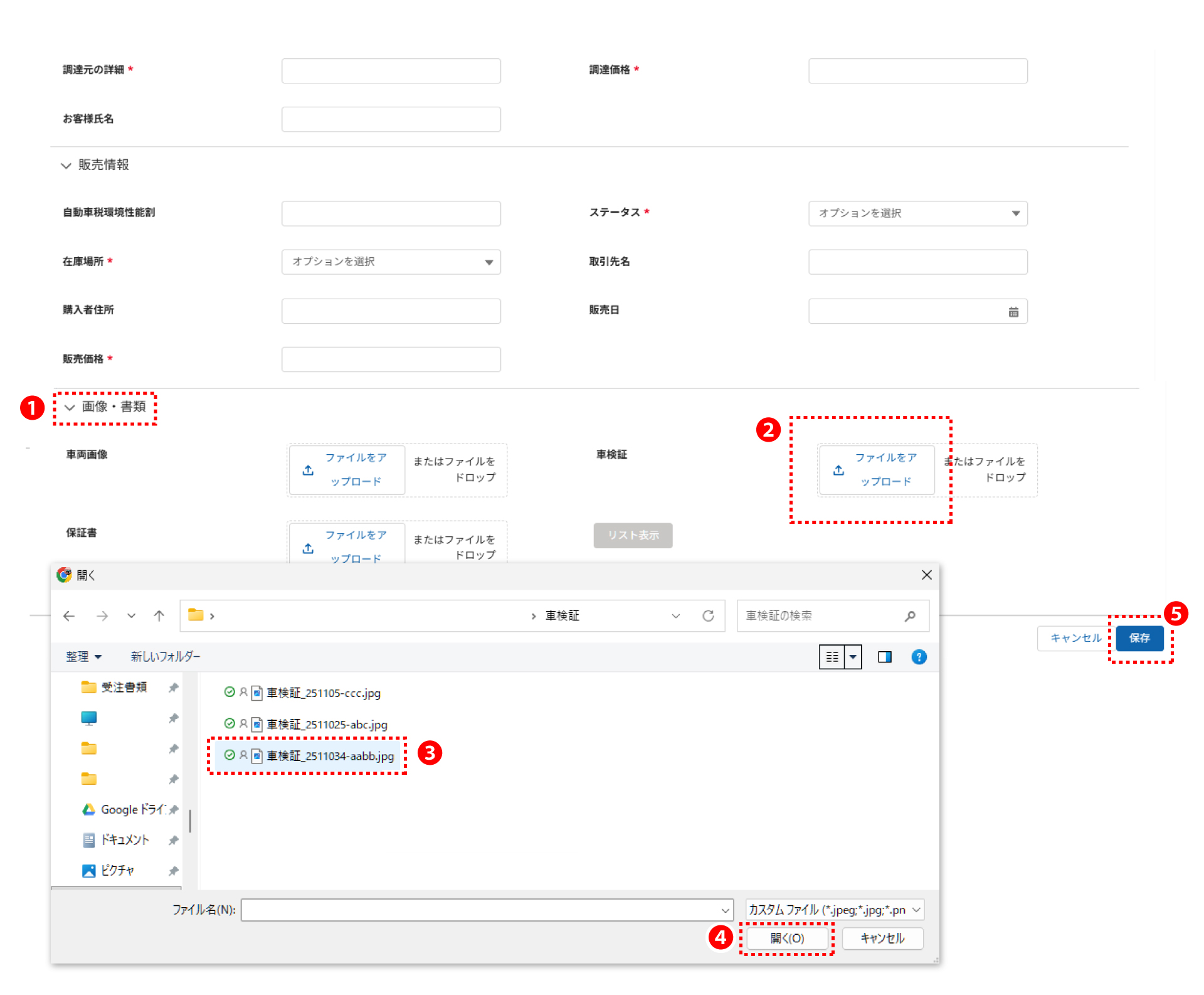Open the blue help question mark icon

[x=919, y=657]
